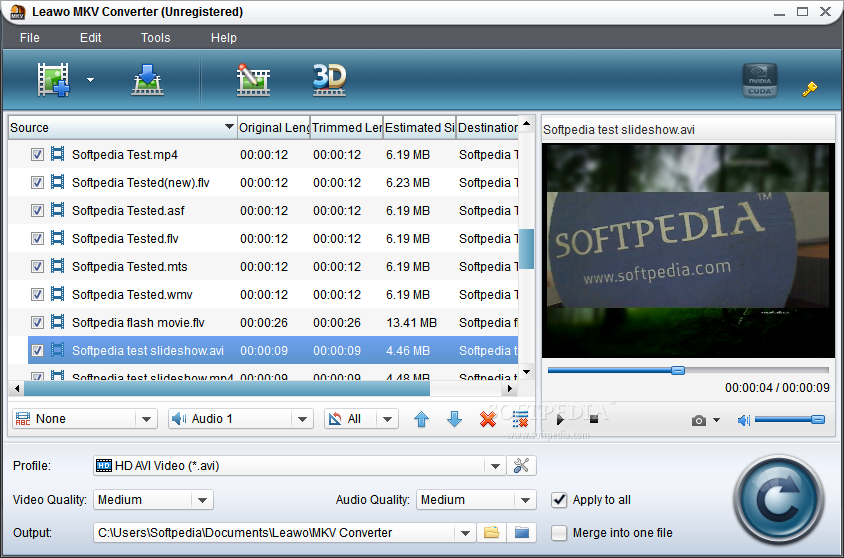This screenshot has width=844, height=558.
Task: Uncheck Softpedia Tested.mts checkbox
Action: [37, 267]
